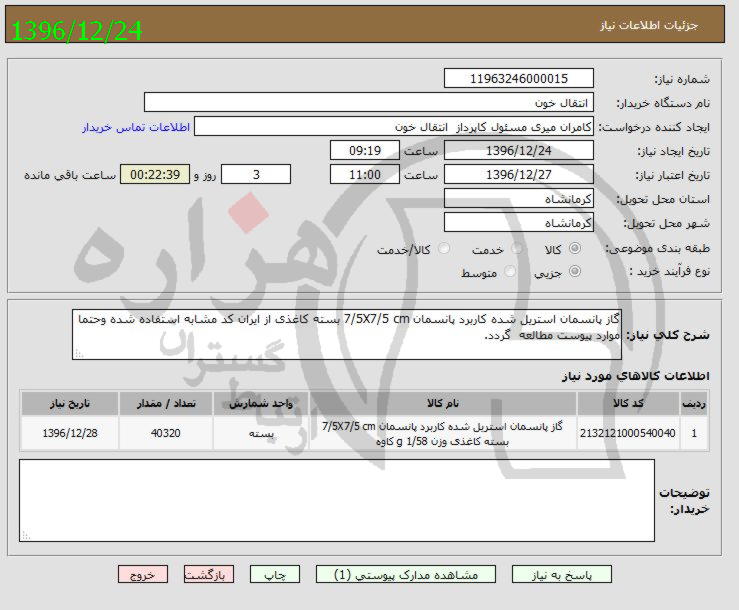
Task: Open the اطلاعات تماس خریدار link
Action: pos(136,127)
